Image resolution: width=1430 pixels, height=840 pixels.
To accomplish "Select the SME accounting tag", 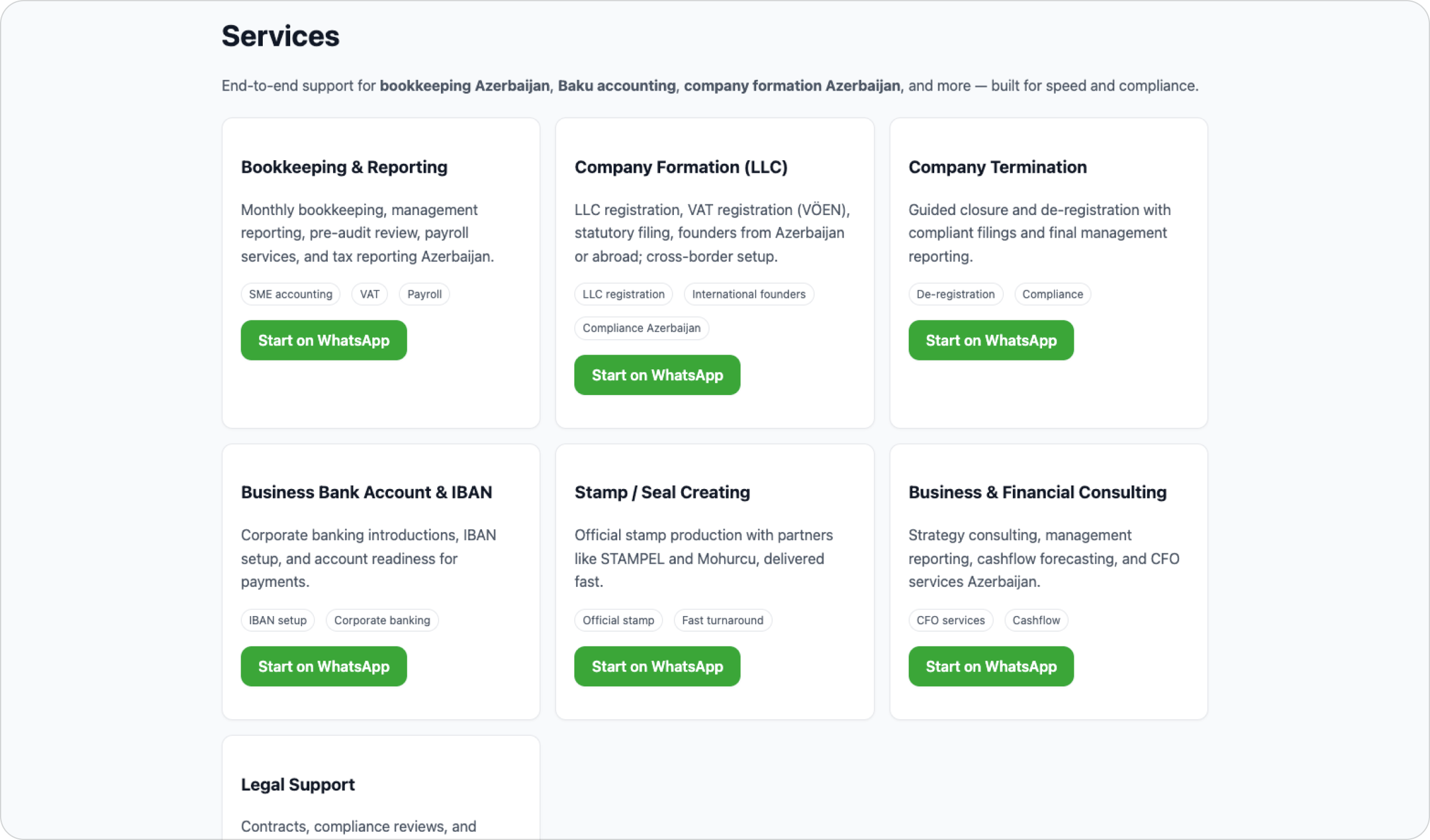I will point(290,294).
